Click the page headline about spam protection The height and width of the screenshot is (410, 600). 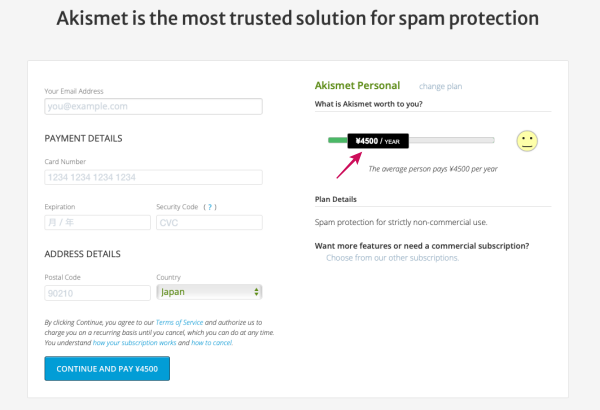[299, 19]
